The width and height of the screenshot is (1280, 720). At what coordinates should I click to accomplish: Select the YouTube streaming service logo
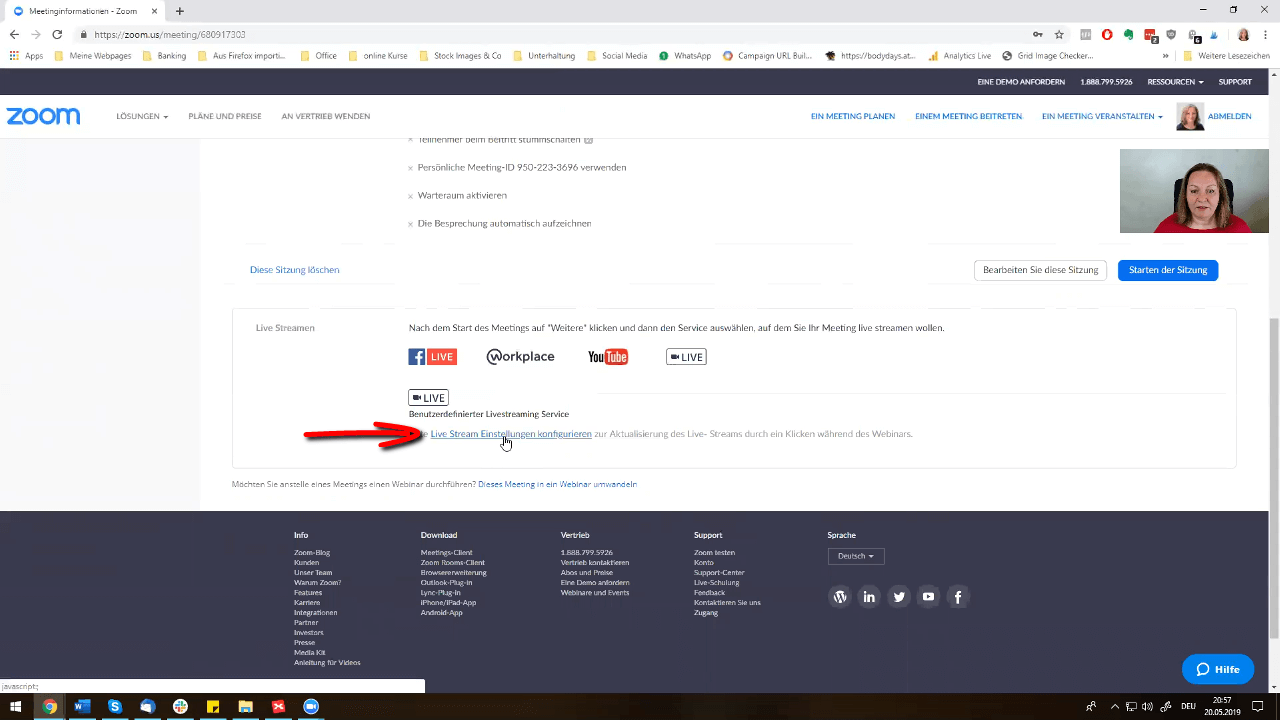[608, 357]
